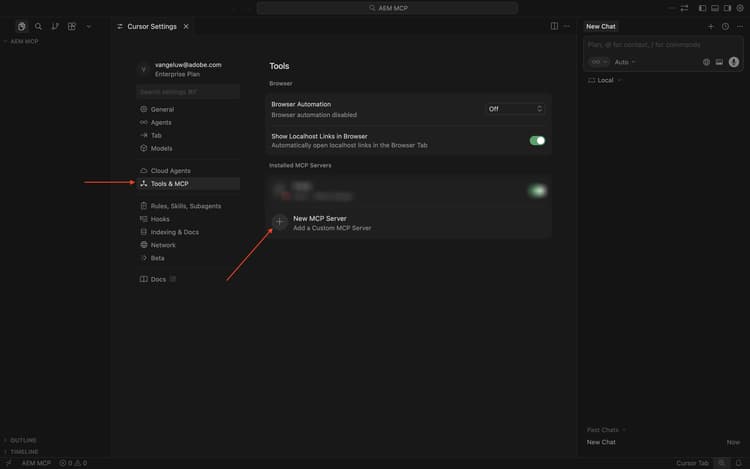Expand the OUTLINE section
Viewport: 750px width, 469px height.
point(21,440)
